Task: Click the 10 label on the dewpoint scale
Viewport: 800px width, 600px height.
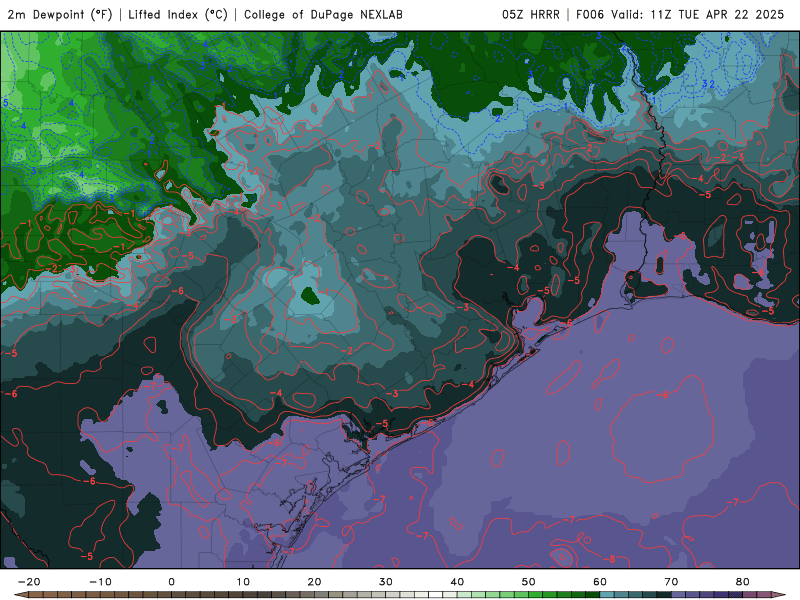Action: click(x=243, y=582)
